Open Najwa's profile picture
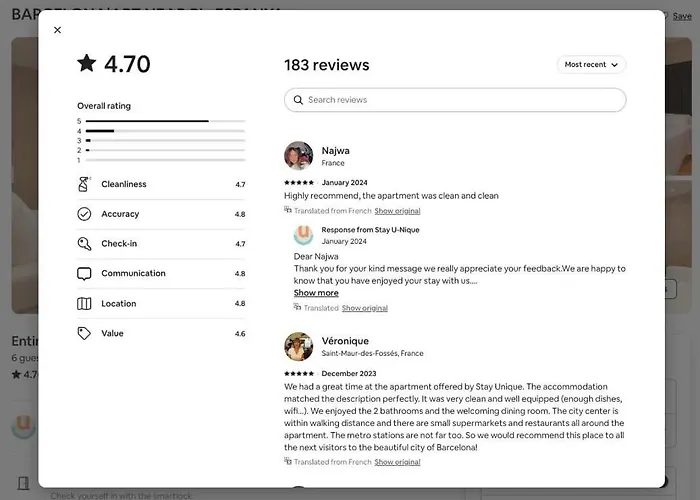 299,156
